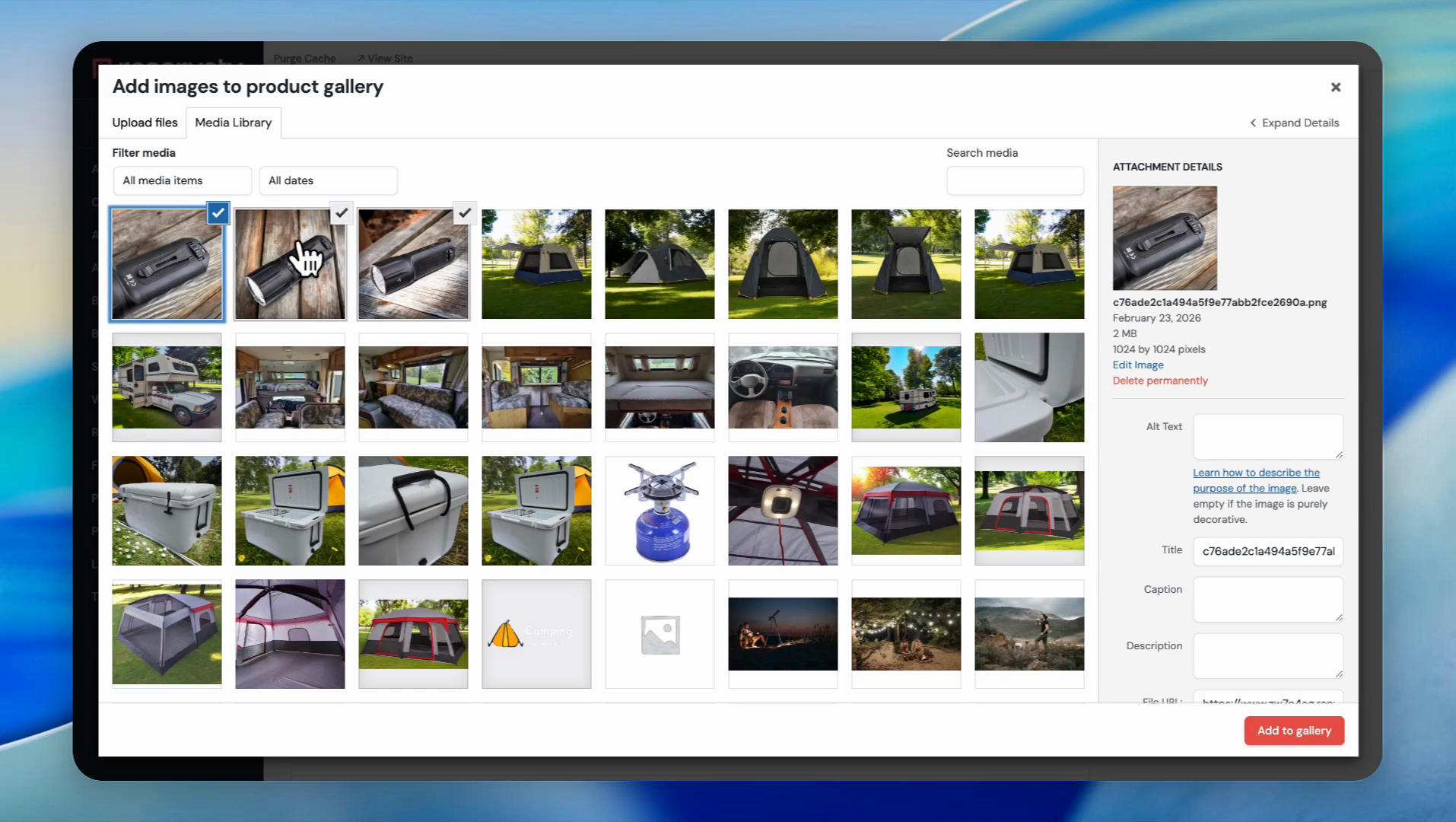Click the Edit Image link

tap(1137, 365)
